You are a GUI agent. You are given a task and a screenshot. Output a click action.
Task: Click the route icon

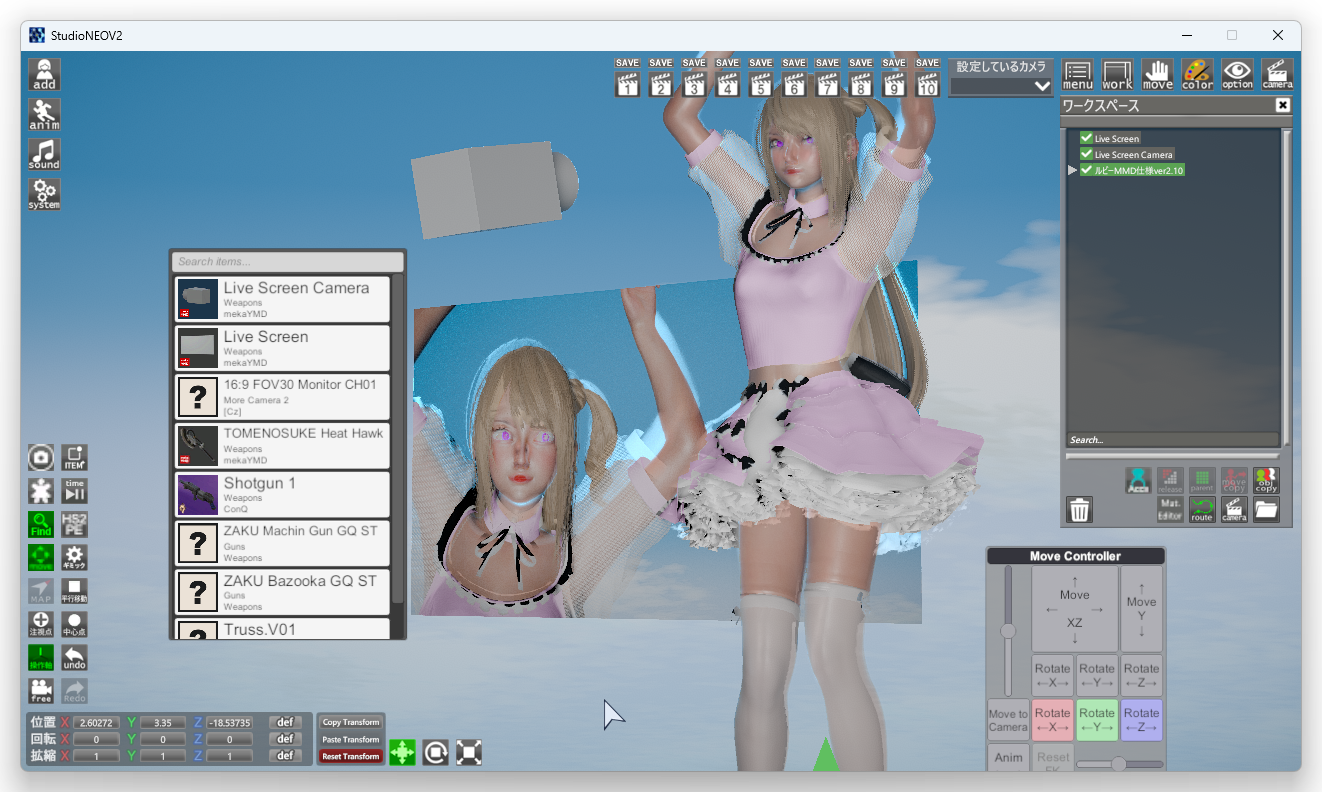[1202, 510]
